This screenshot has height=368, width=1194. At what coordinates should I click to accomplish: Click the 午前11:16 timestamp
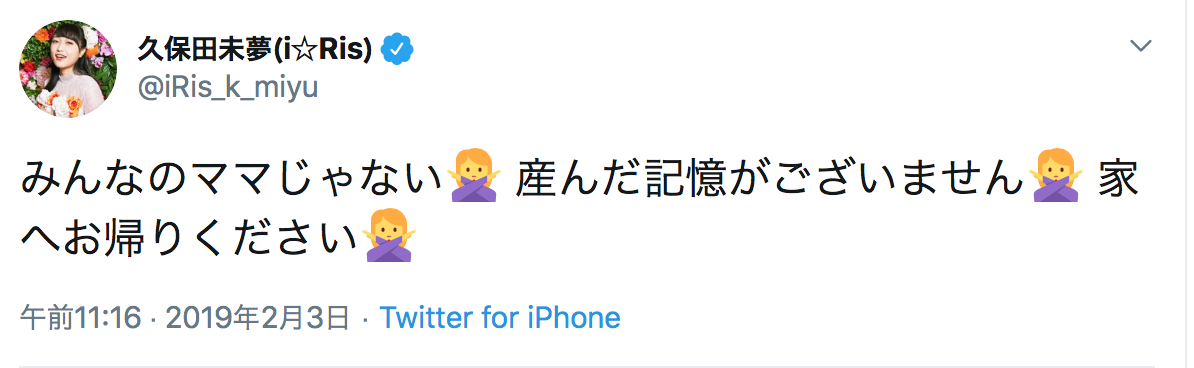coord(81,318)
